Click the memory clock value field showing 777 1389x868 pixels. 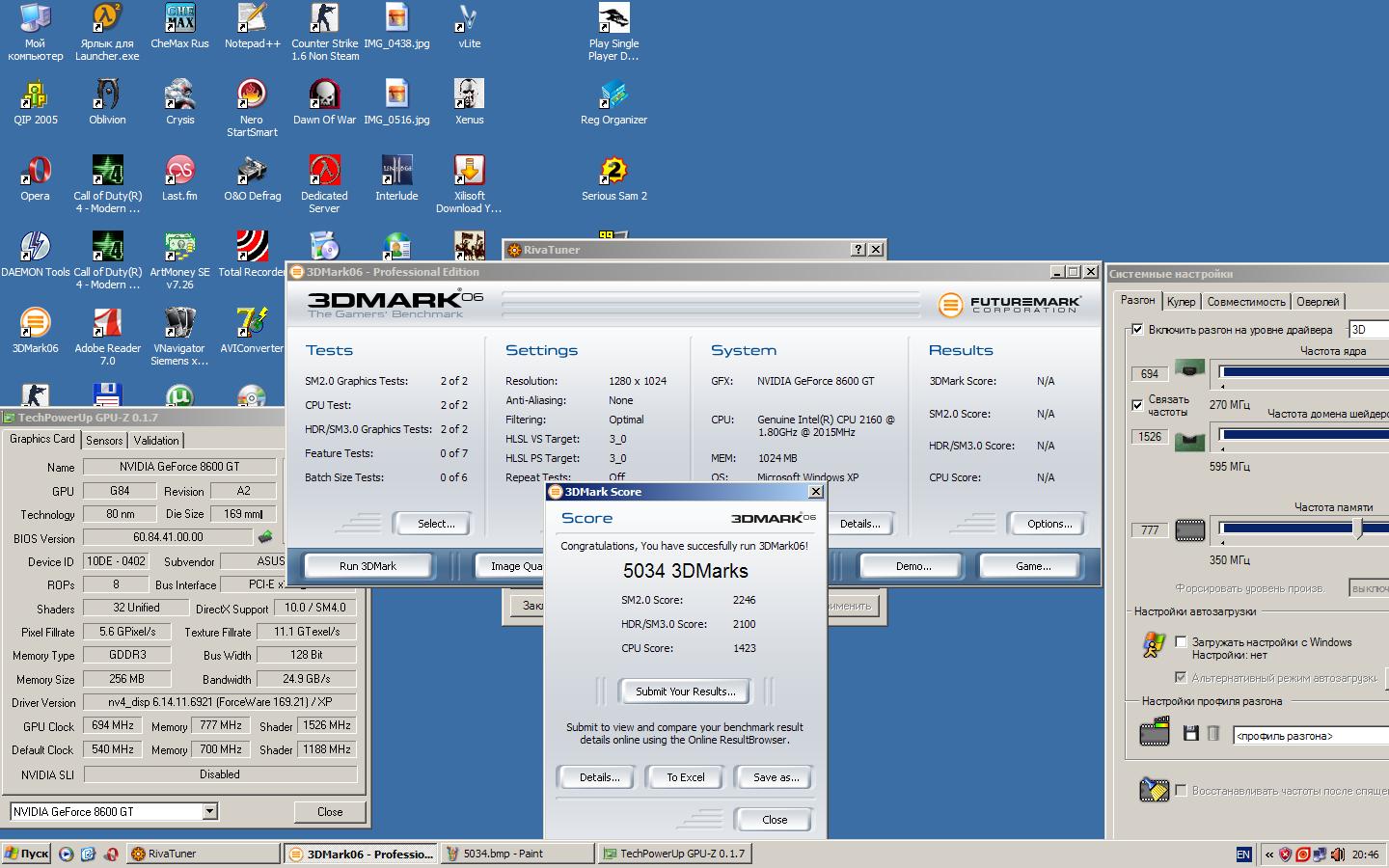pos(1150,530)
